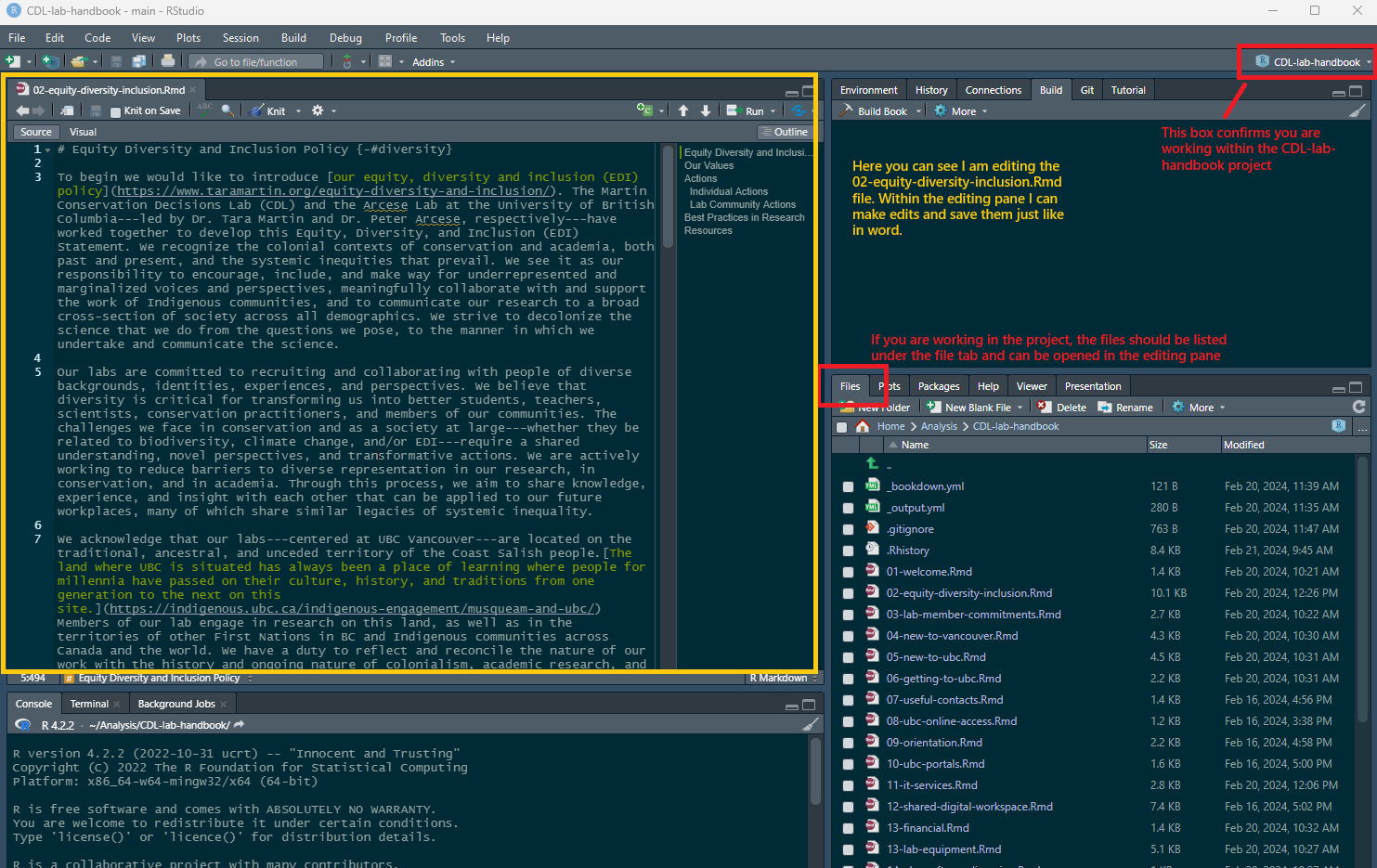Check the box next to 01-welcome.Rmd
This screenshot has height=868, width=1377.
click(x=848, y=573)
